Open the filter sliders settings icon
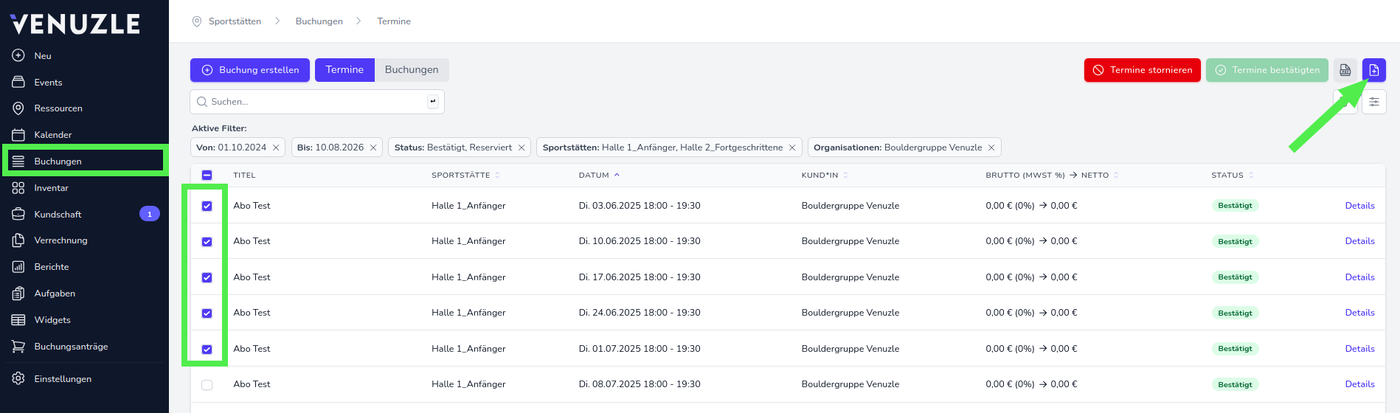 tap(1374, 101)
